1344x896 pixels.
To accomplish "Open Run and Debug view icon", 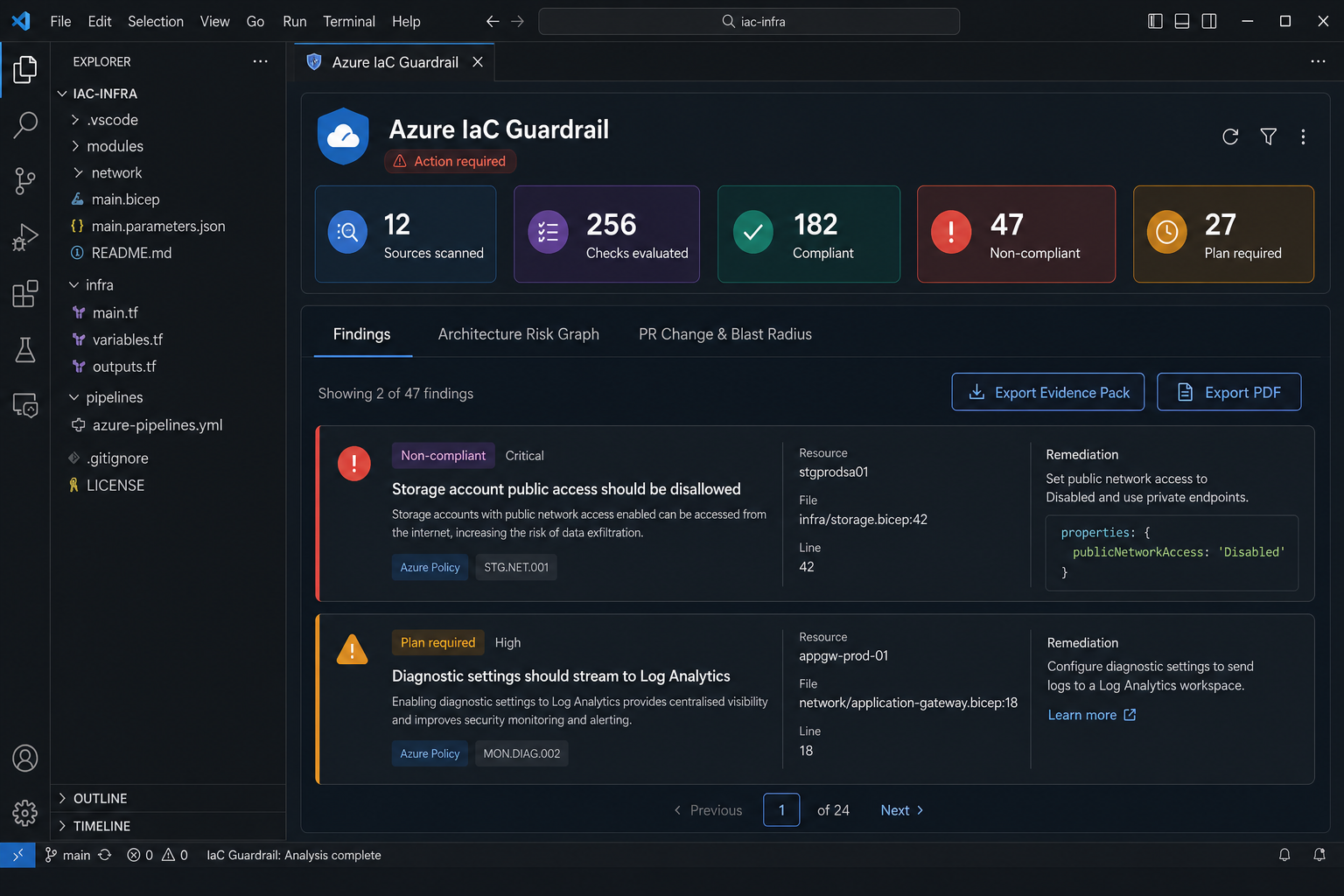I will click(x=24, y=237).
